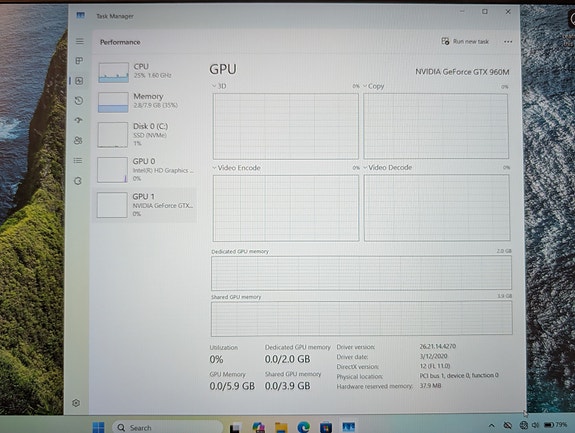Switch to the Processes page icon
The width and height of the screenshot is (575, 433).
79,60
